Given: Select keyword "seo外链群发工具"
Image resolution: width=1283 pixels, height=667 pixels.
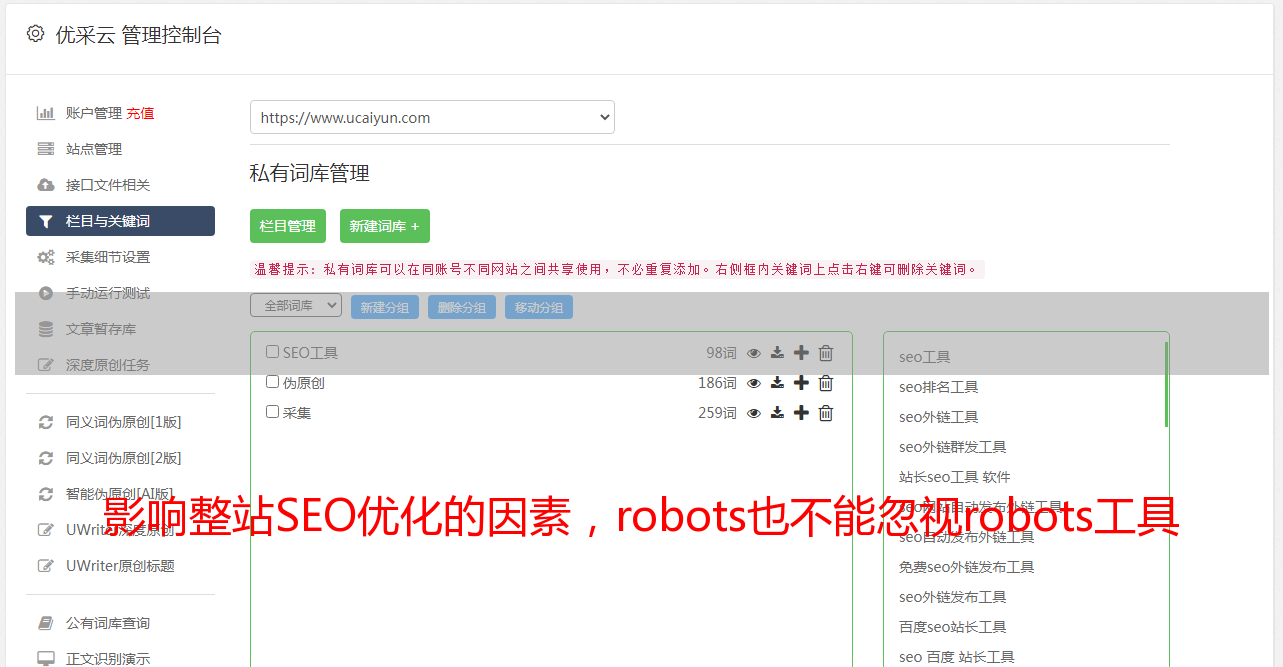Looking at the screenshot, I should (x=952, y=447).
